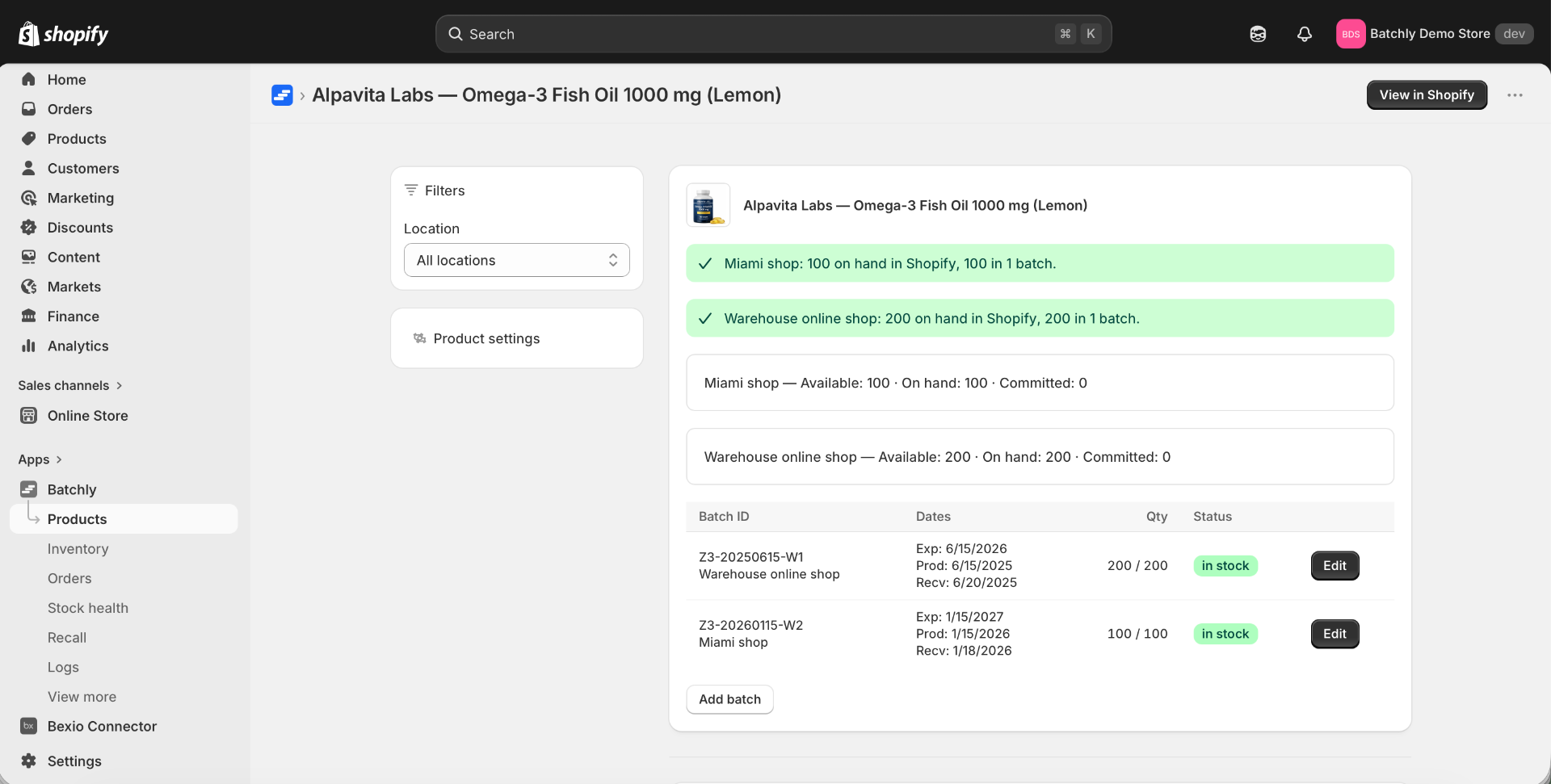Click Batch ID column header
1551x784 pixels.
[x=724, y=517]
